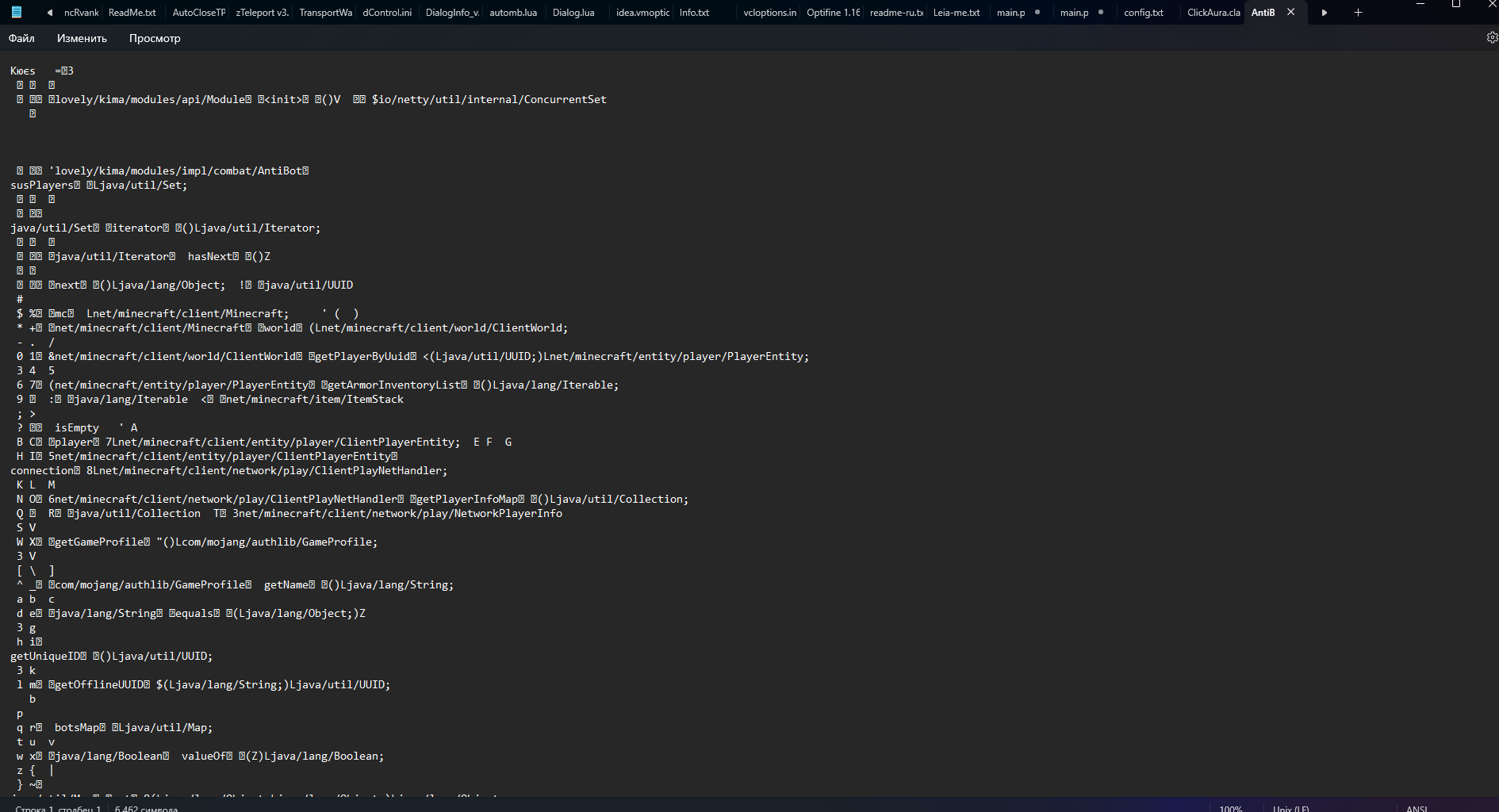1499x812 pixels.
Task: Click the Unix (LF) line ending indicator
Action: point(1290,808)
